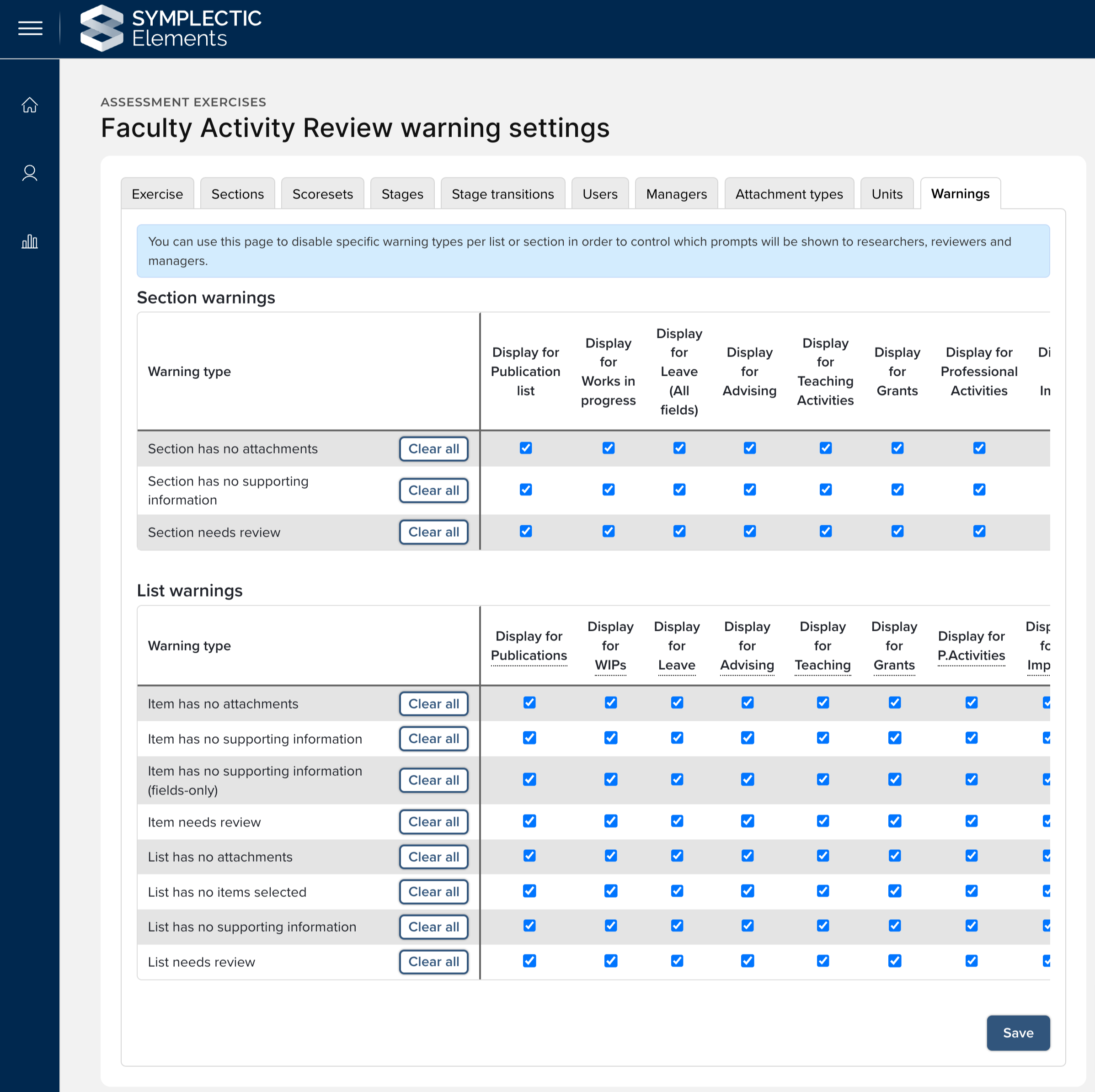Viewport: 1095px width, 1092px height.
Task: Open the user profile sidebar icon
Action: (x=29, y=173)
